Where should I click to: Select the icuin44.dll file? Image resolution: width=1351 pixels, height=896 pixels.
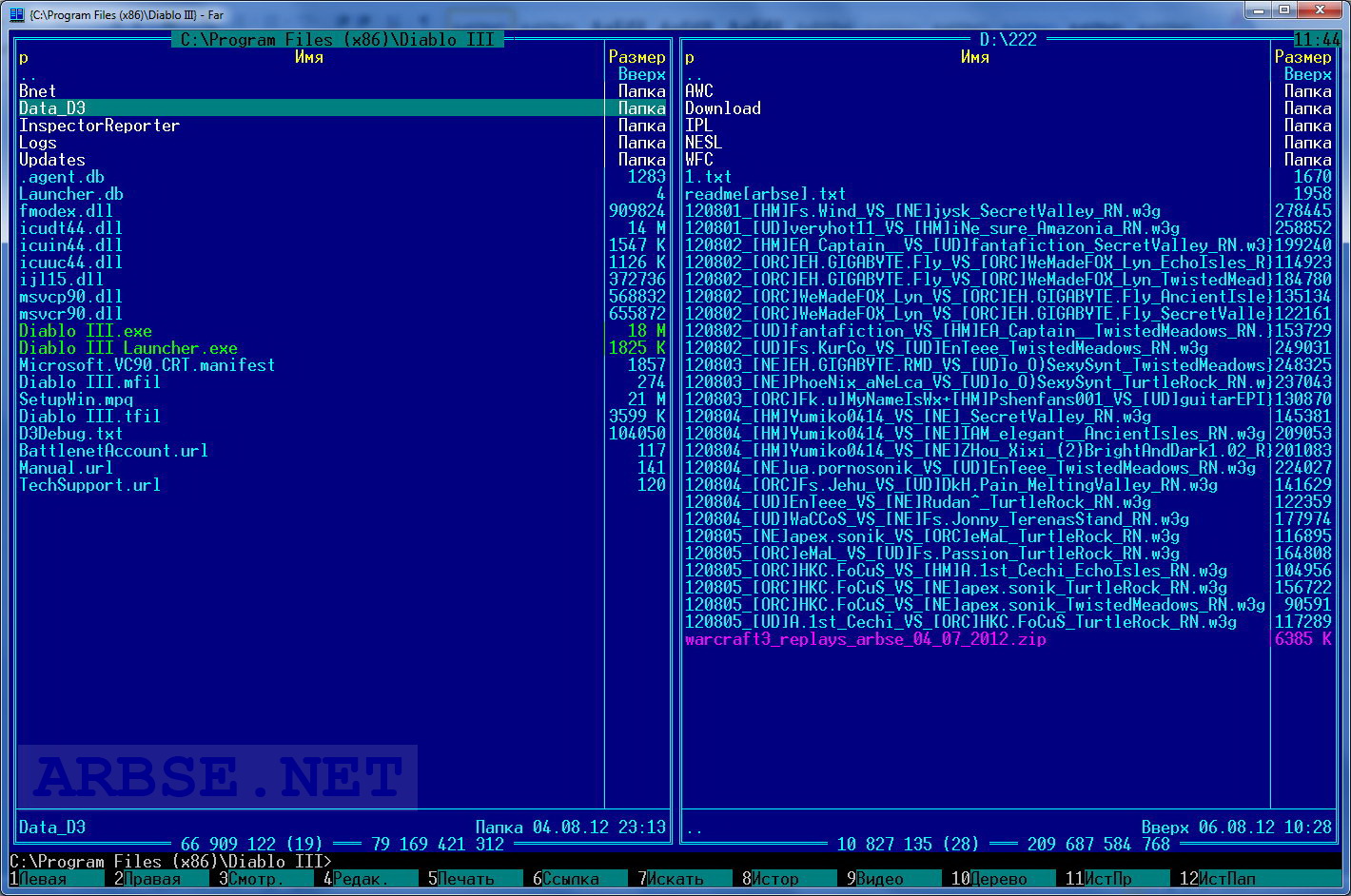(71, 245)
